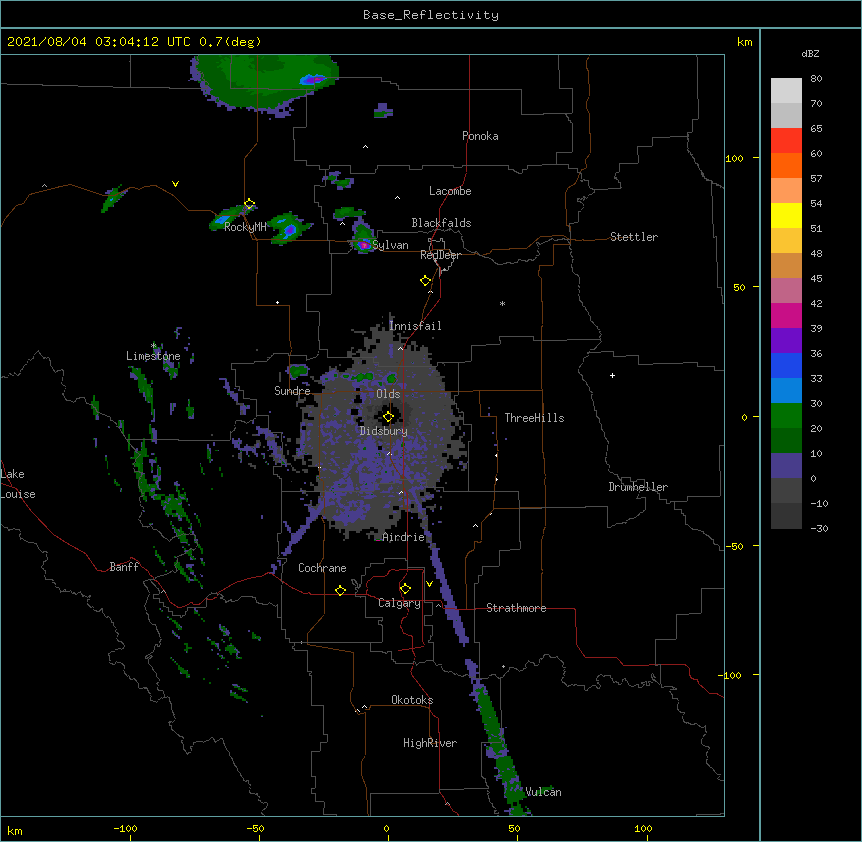Click the Banff town label
The image size is (862, 842).
124,567
